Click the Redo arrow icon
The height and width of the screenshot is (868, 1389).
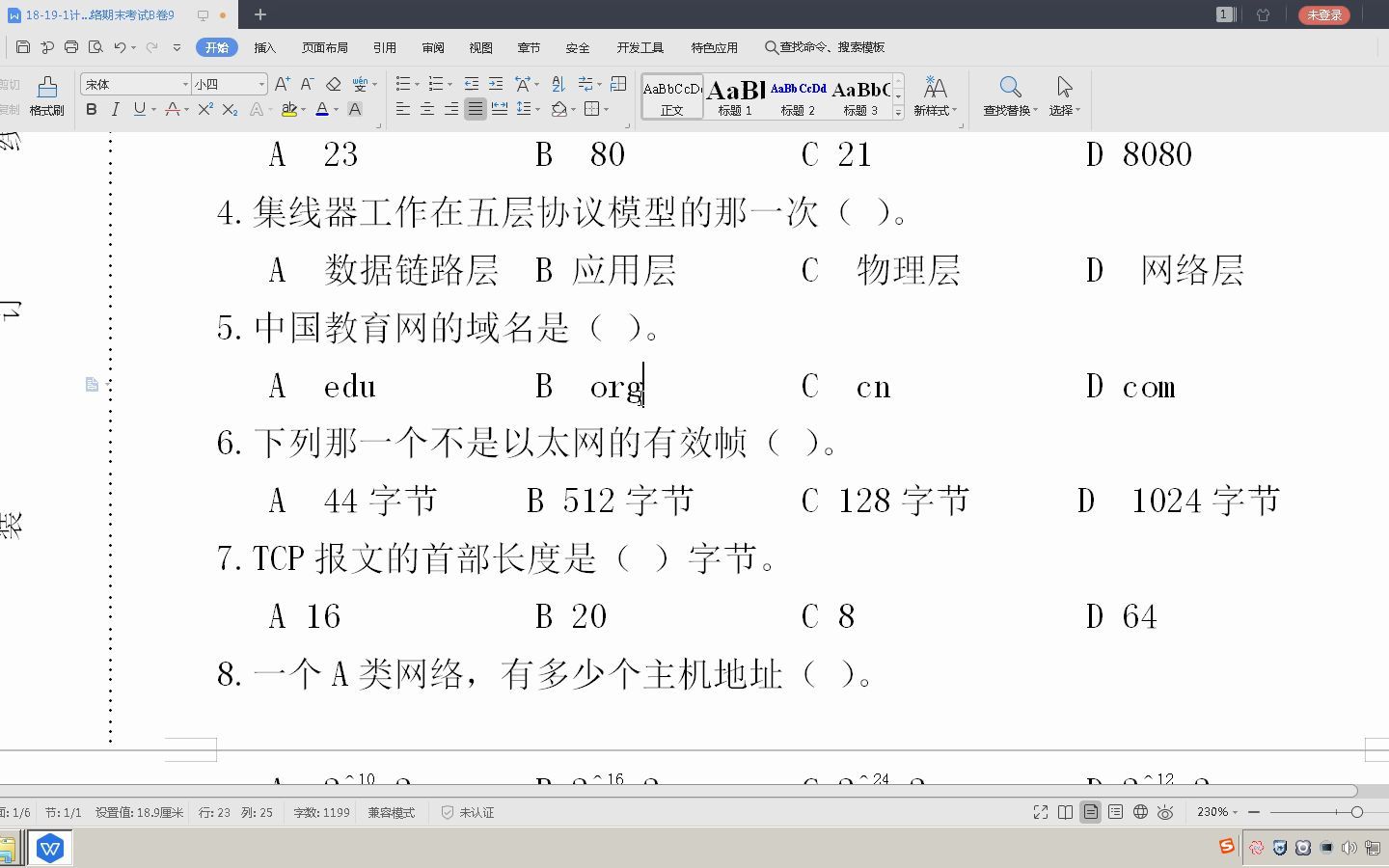[151, 47]
